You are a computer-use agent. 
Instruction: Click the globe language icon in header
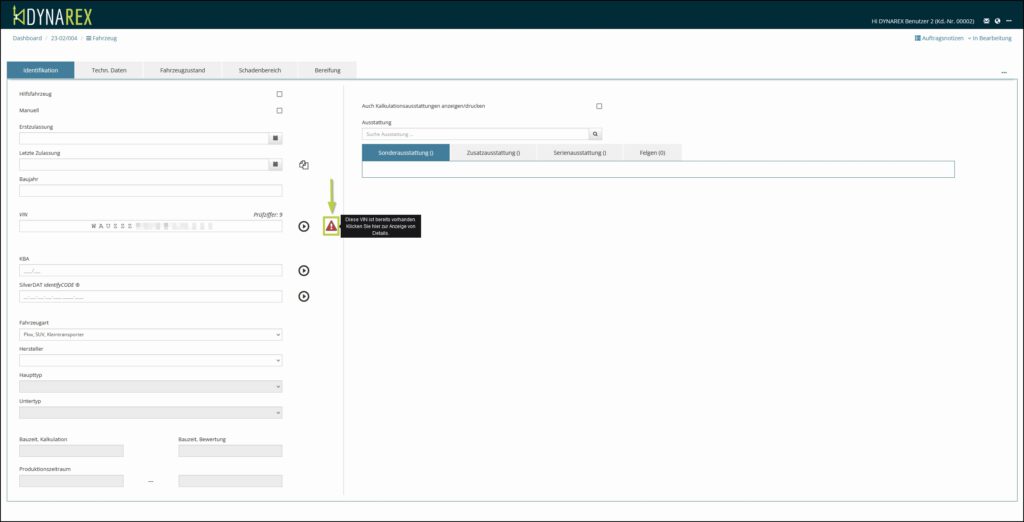[997, 20]
